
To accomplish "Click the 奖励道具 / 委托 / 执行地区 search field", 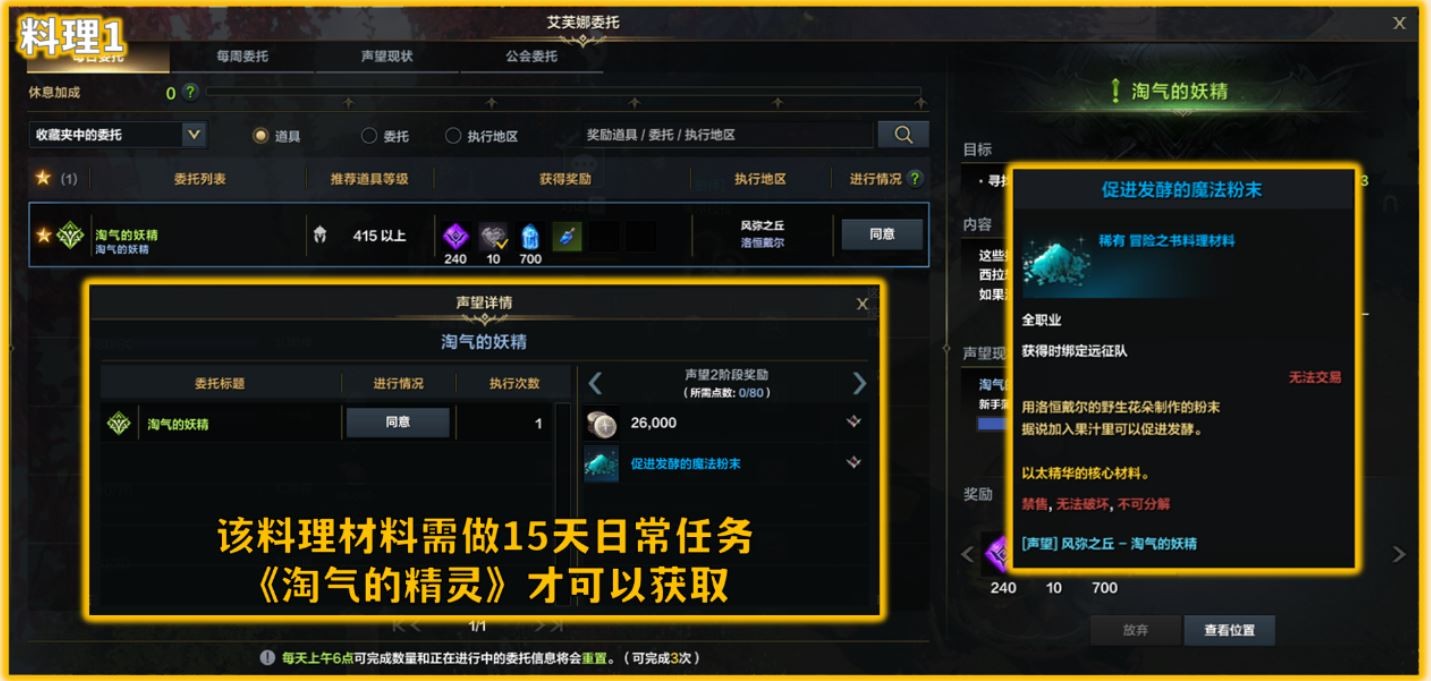I will click(727, 134).
